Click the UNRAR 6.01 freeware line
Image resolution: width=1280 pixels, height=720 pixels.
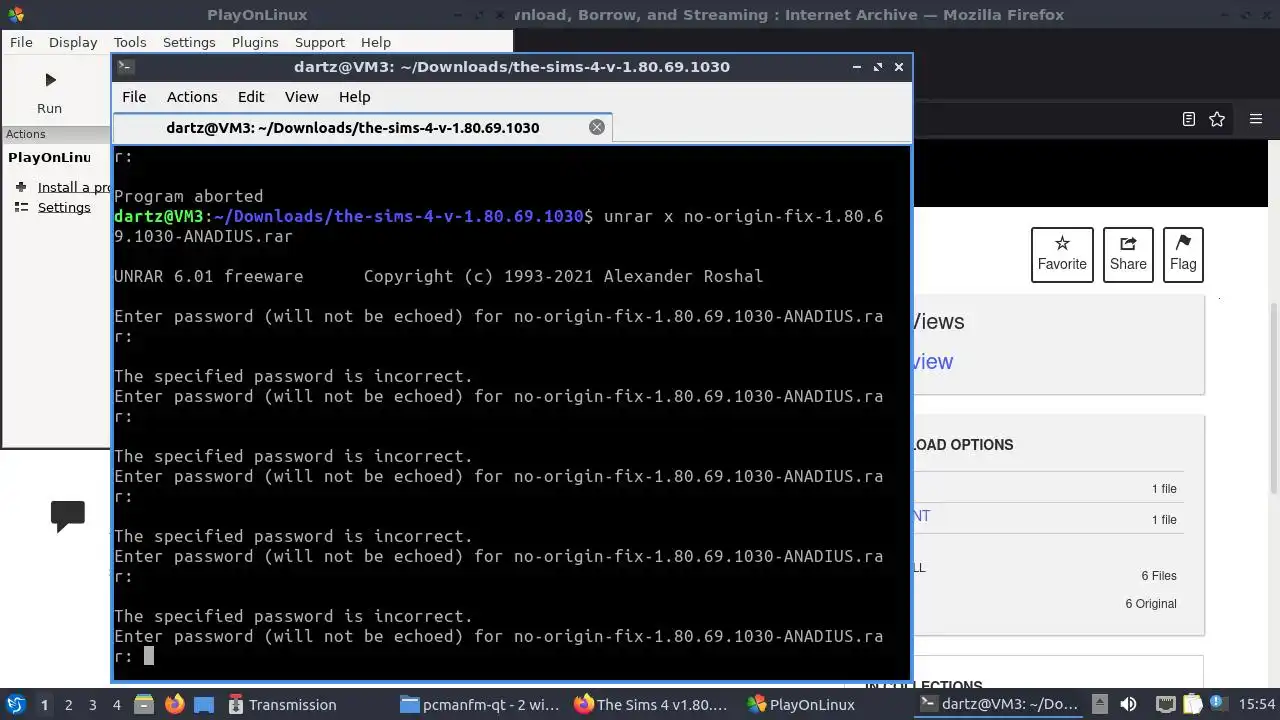click(208, 277)
